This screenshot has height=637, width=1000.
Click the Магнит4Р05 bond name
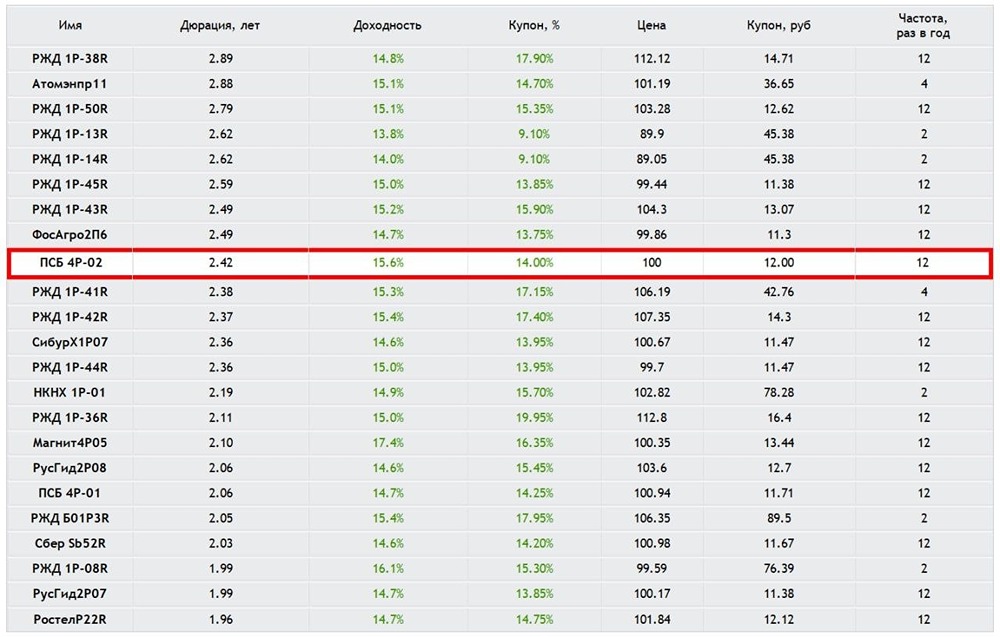point(70,442)
